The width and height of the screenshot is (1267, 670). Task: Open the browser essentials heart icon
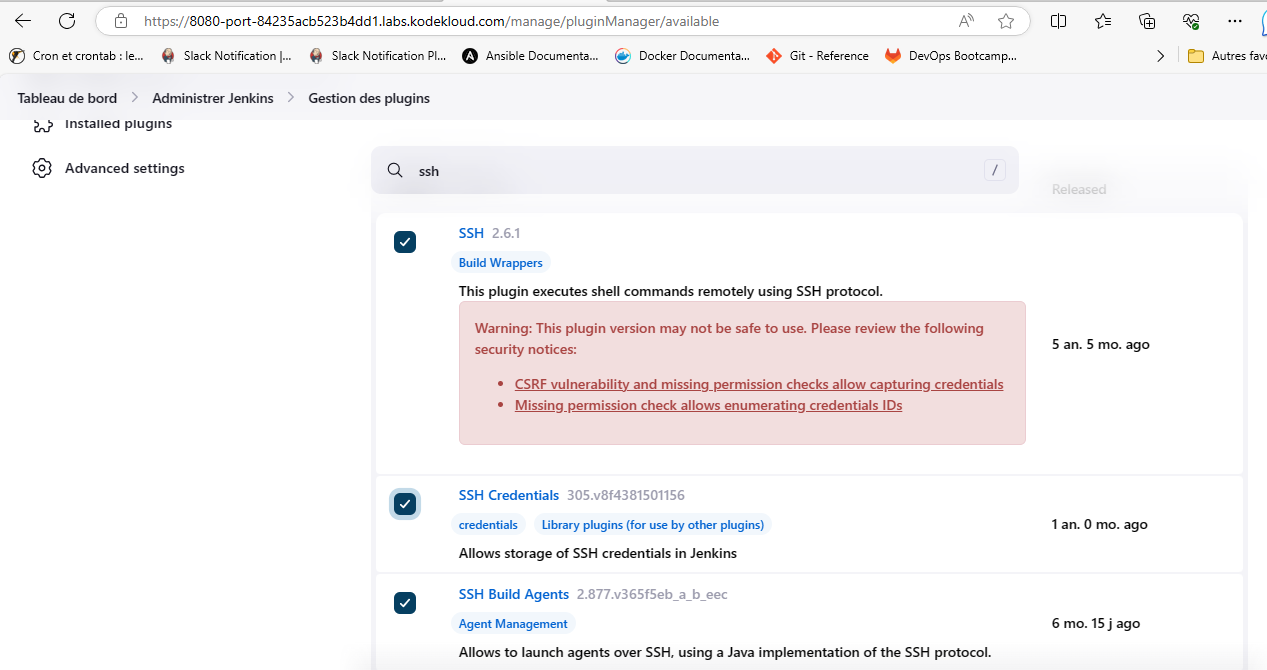(x=1191, y=21)
